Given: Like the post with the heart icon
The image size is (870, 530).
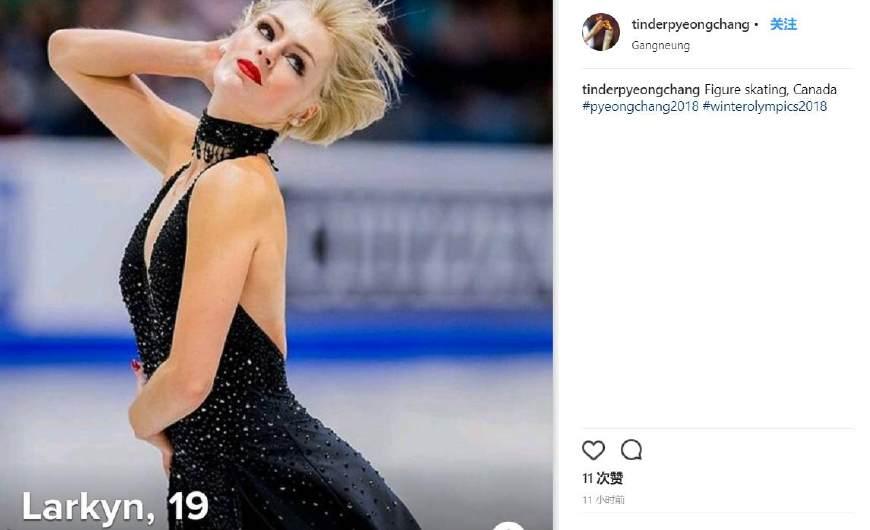Looking at the screenshot, I should coord(593,450).
